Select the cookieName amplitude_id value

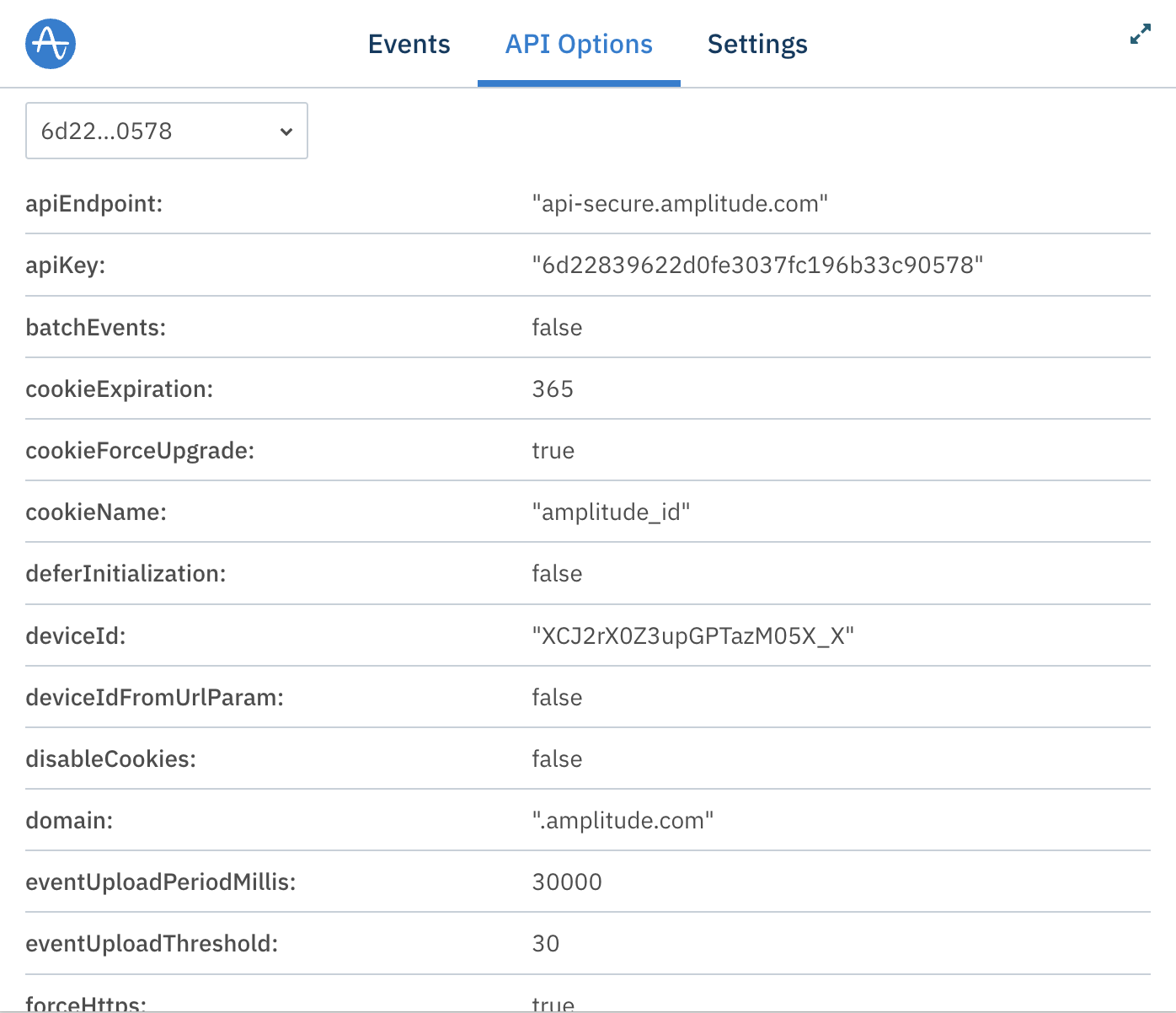click(x=612, y=512)
